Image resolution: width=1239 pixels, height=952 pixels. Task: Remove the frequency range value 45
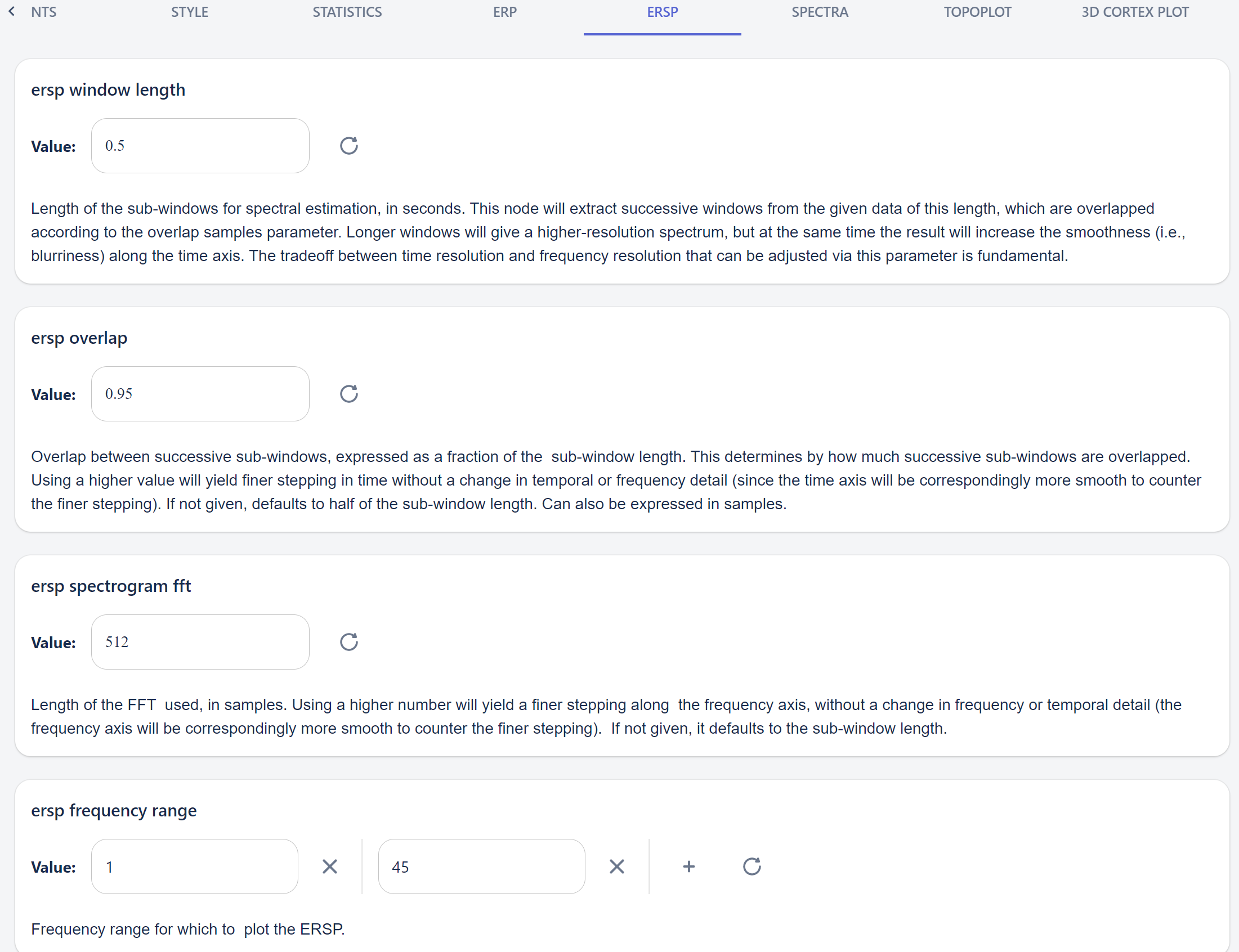[x=616, y=866]
